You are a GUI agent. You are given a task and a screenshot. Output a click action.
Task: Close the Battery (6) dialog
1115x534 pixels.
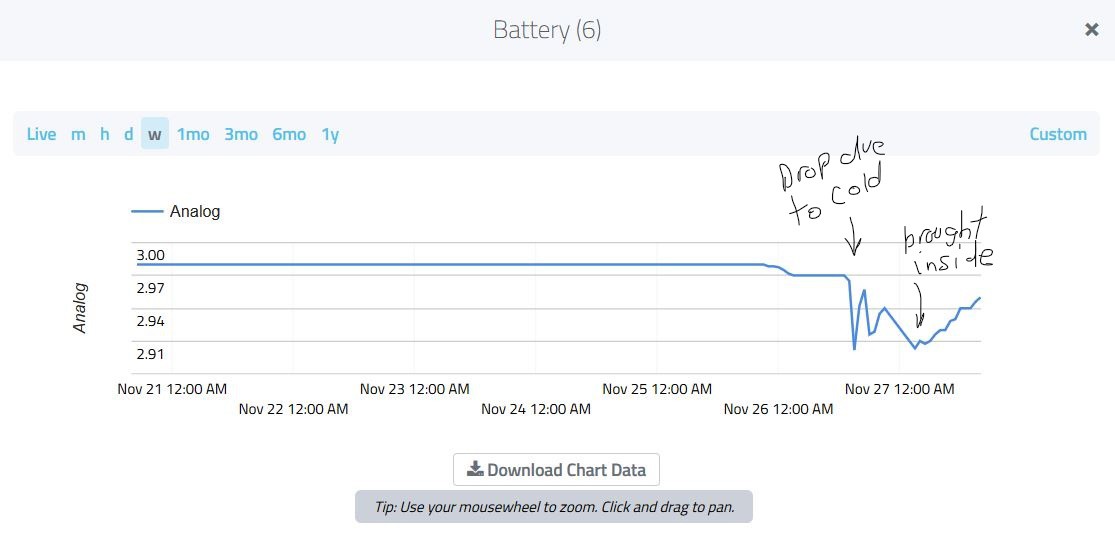point(1091,30)
